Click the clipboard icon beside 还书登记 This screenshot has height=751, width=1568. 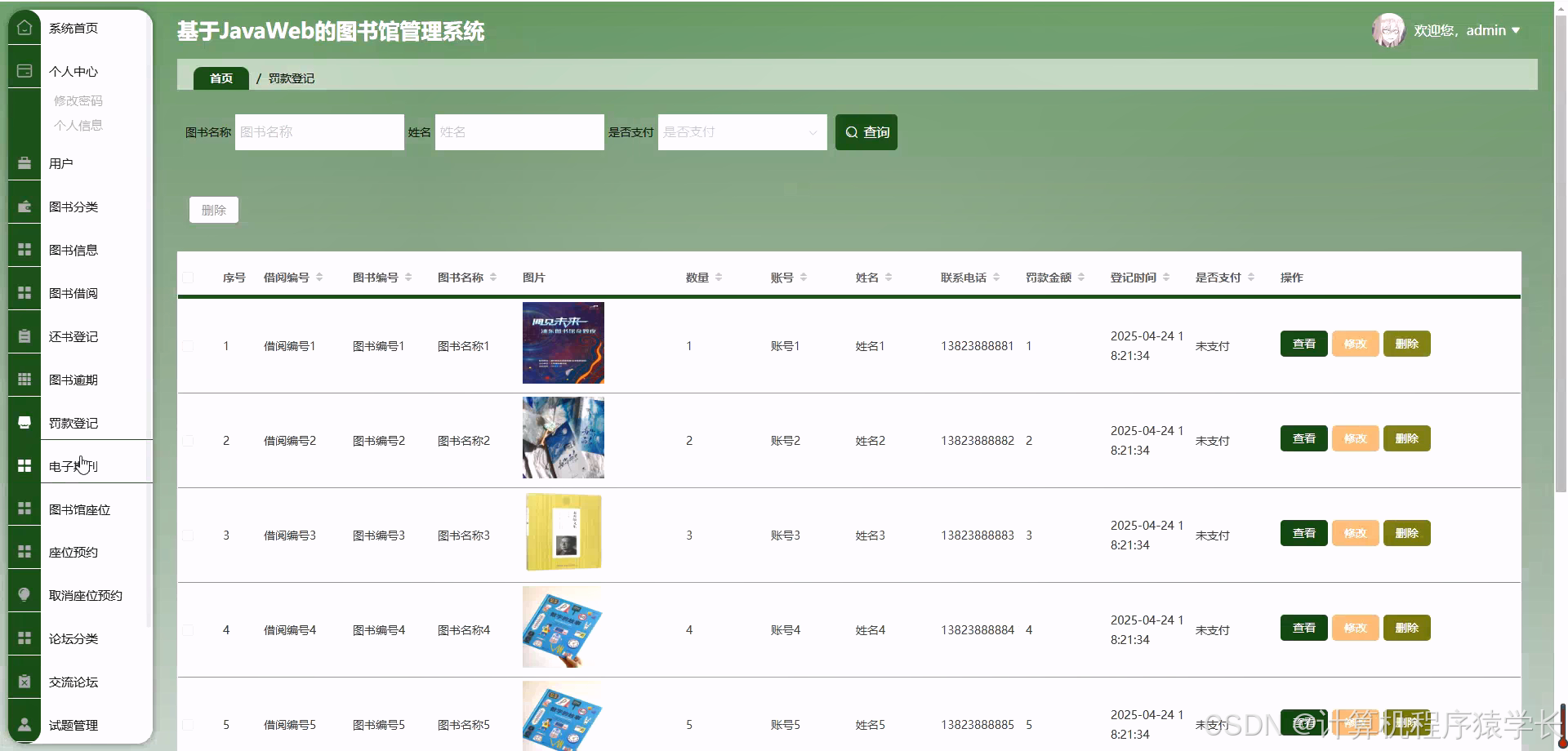(24, 336)
